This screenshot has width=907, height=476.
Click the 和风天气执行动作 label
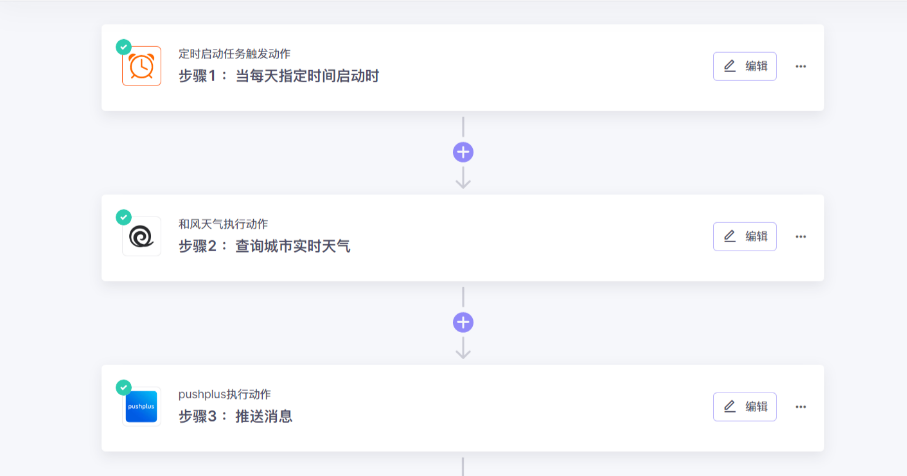223,224
